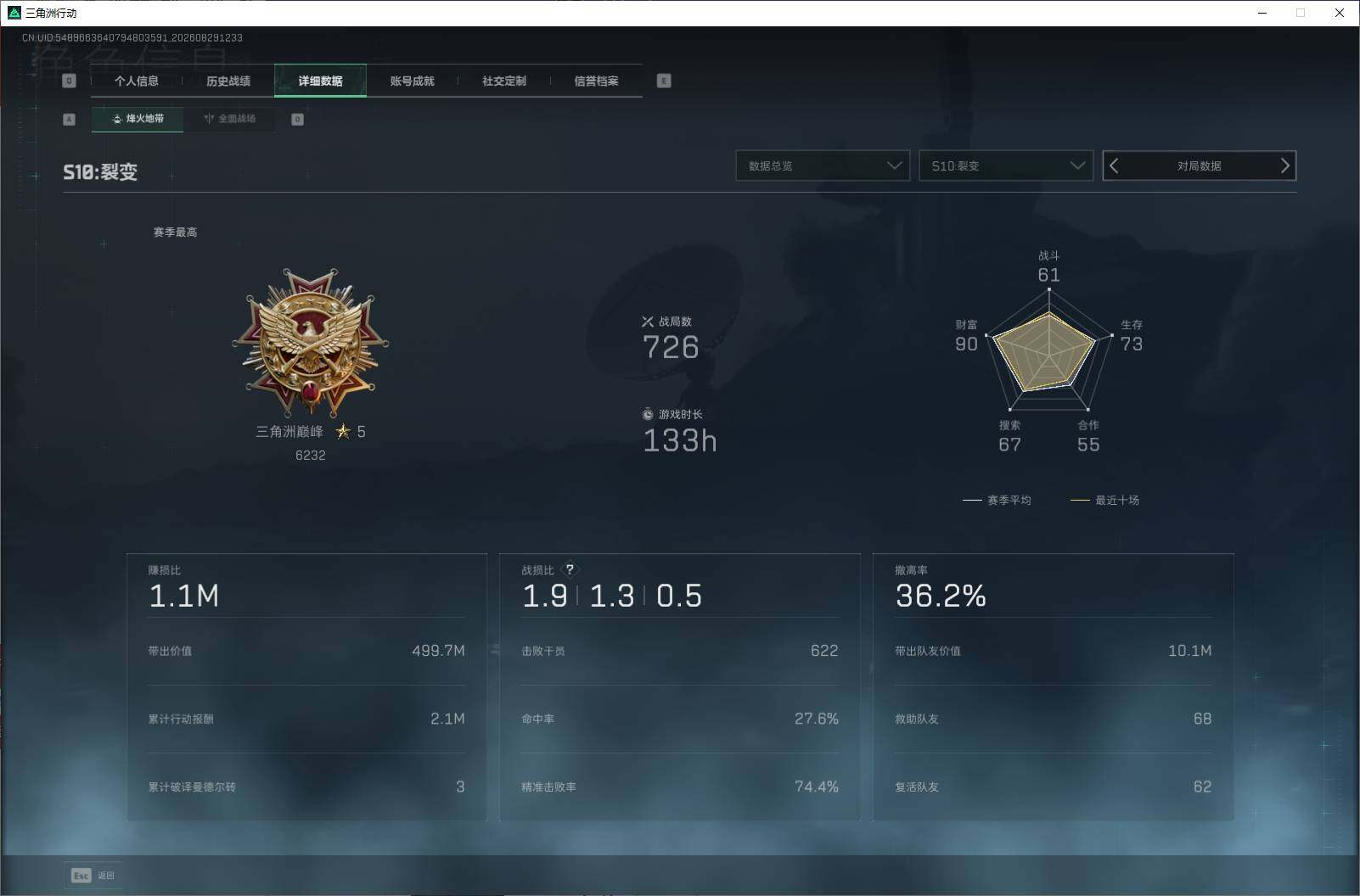Click the 最近十场 legend entry

click(x=1104, y=501)
